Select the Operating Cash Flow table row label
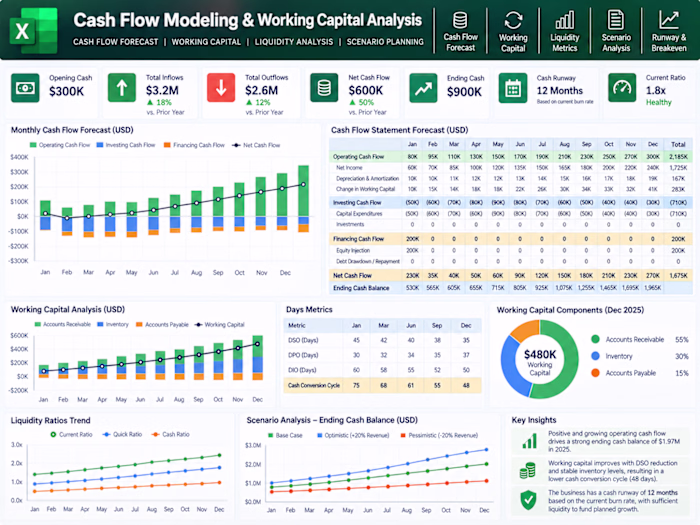Image resolution: width=700 pixels, height=525 pixels. (x=358, y=157)
